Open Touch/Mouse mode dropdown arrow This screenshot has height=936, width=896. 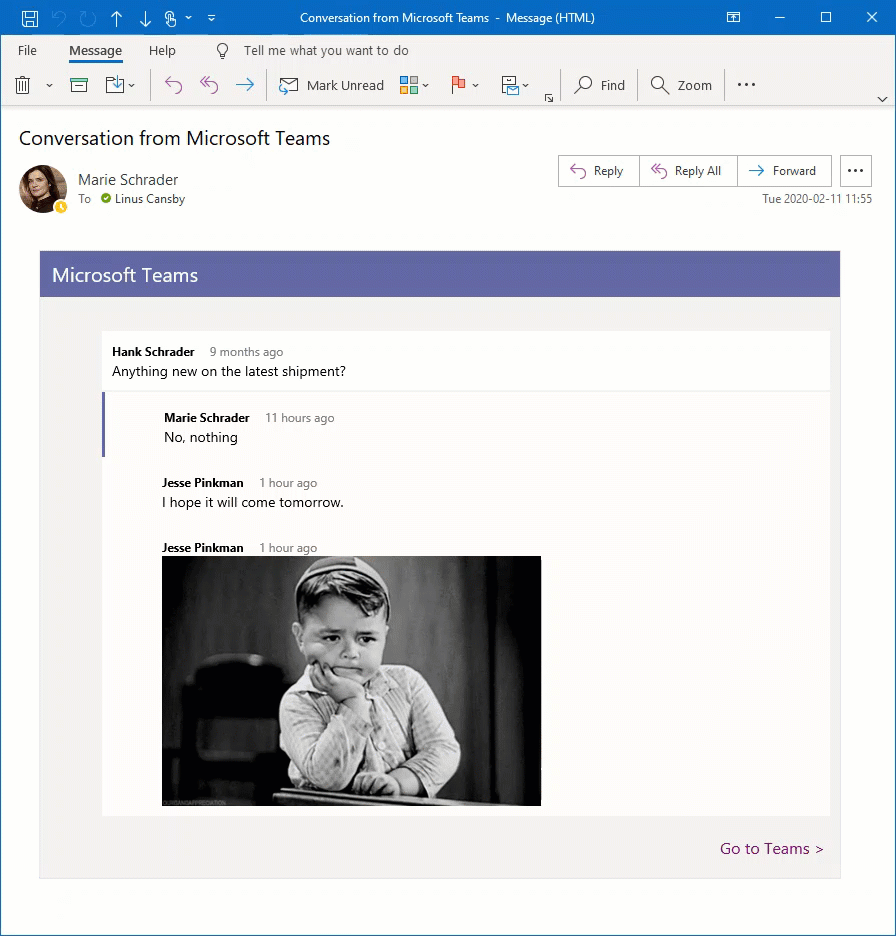[x=189, y=18]
